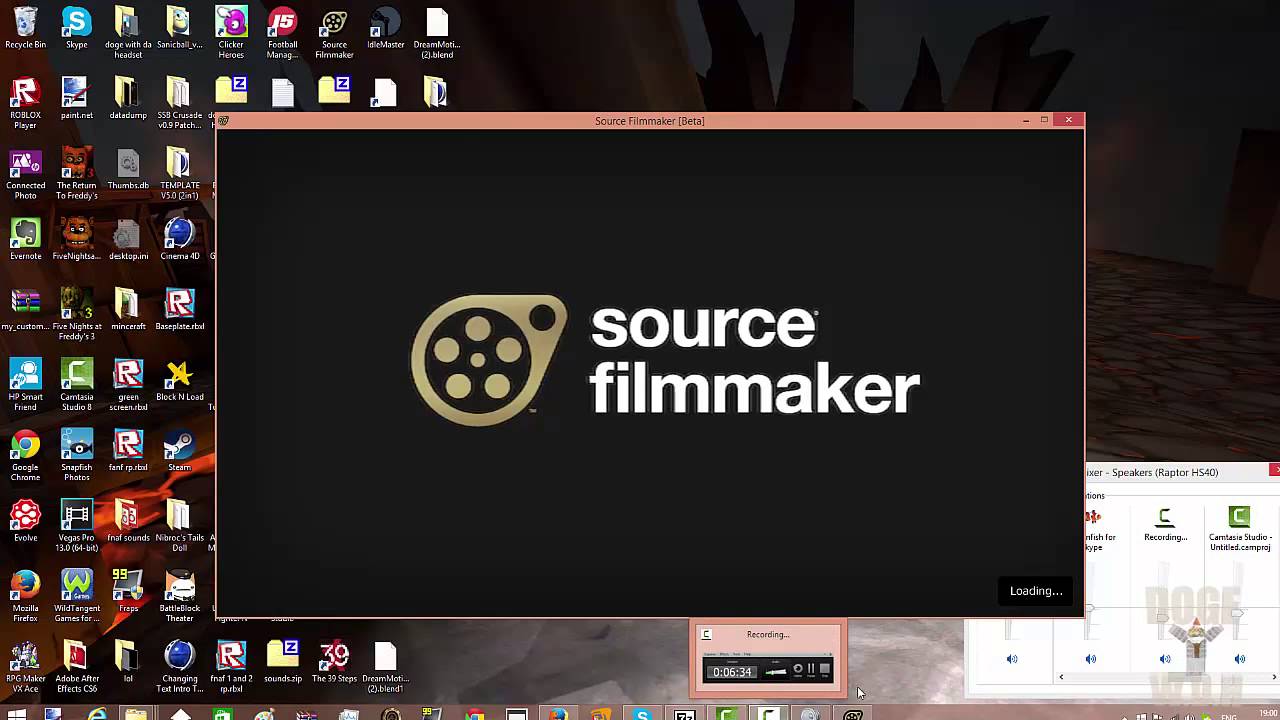Click the Source Filmmaker [Beta] title bar
Viewport: 1280px width, 720px height.
650,121
